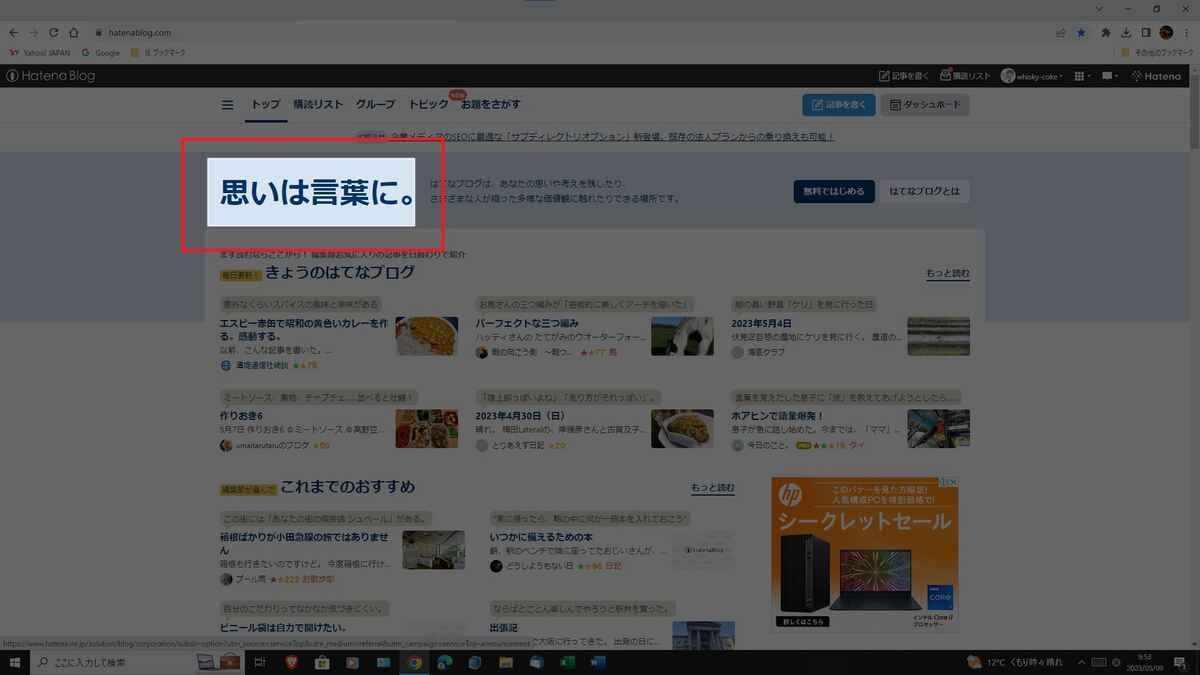Open the article エスビー赤缶で昭和の黄色いカレーを作る

[x=304, y=330]
